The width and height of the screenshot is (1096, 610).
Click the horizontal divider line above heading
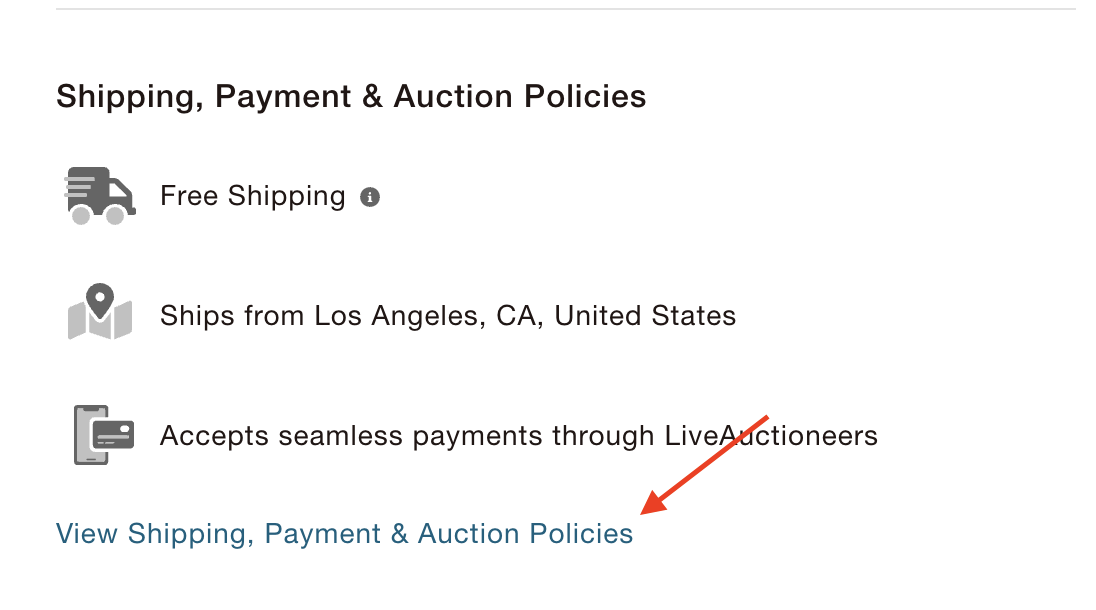tap(565, 9)
